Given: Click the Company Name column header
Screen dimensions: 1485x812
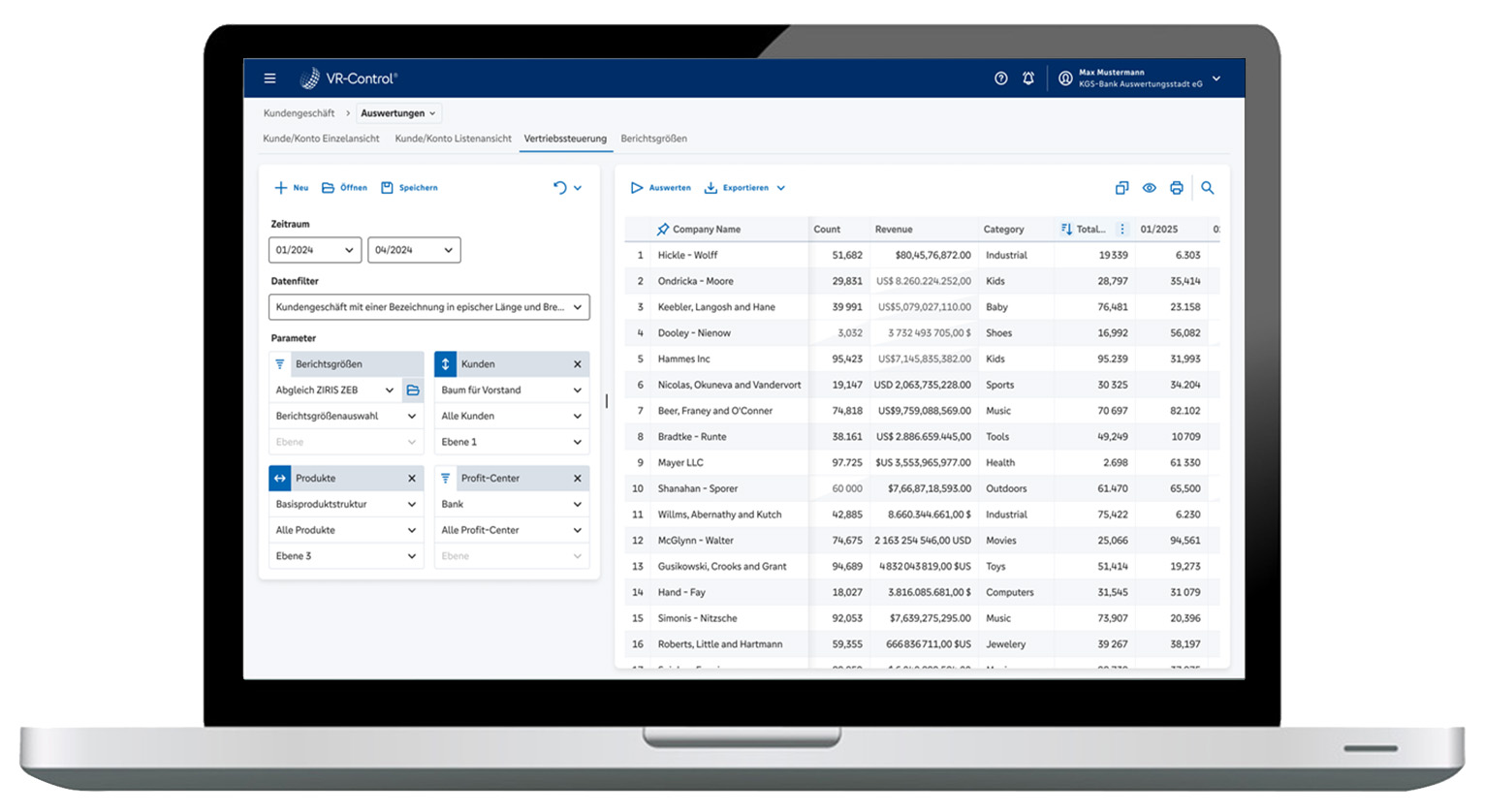Looking at the screenshot, I should pos(706,230).
